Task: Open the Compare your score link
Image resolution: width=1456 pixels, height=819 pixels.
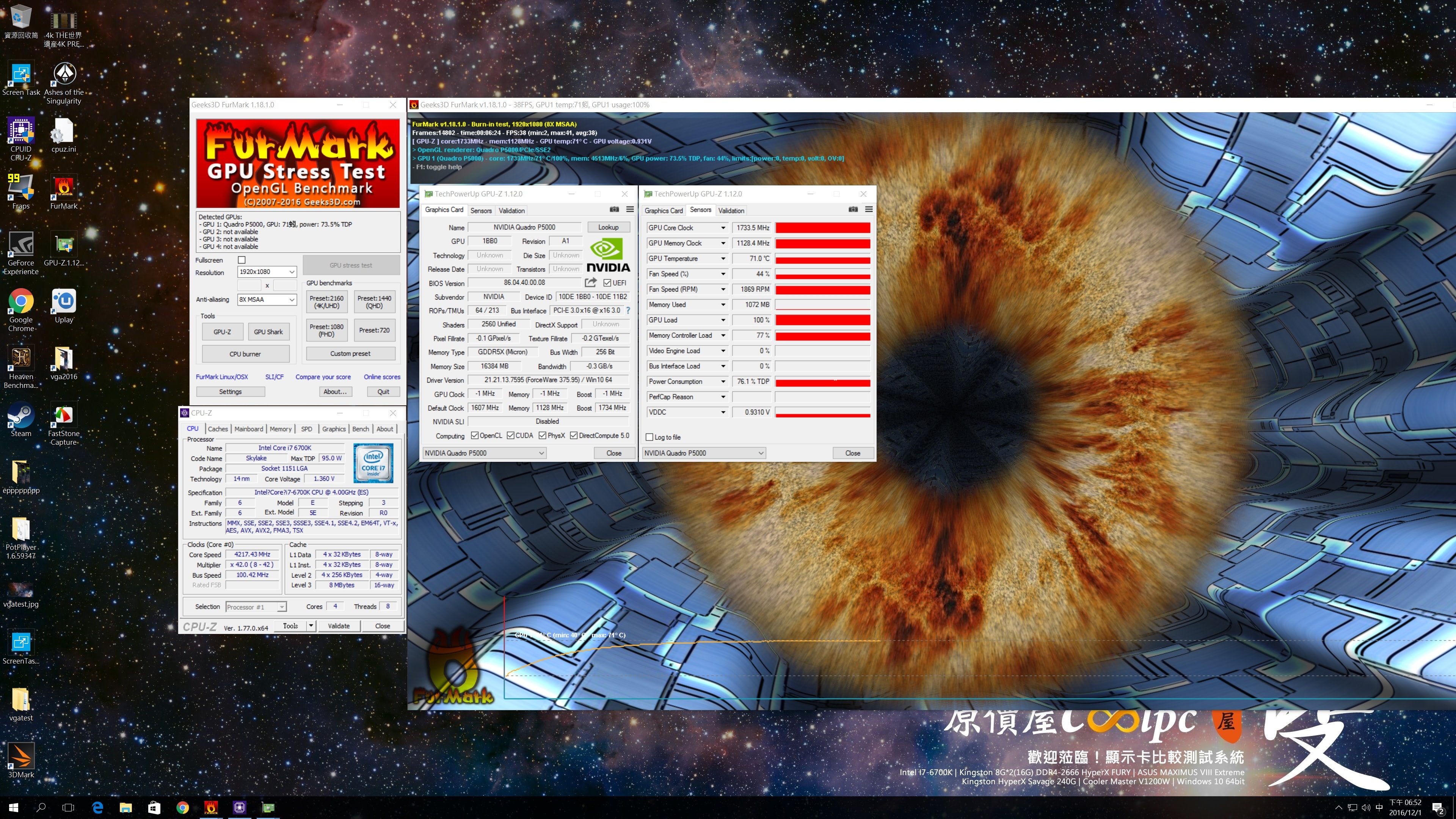Action: [323, 377]
